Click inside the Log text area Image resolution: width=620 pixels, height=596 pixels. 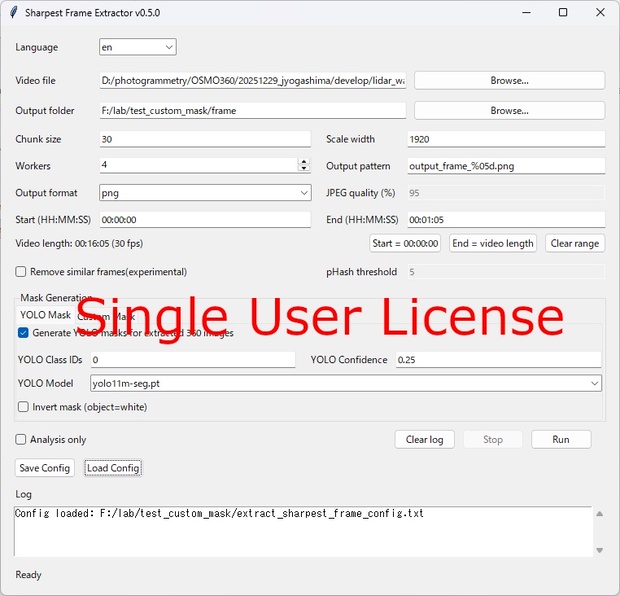coord(303,531)
